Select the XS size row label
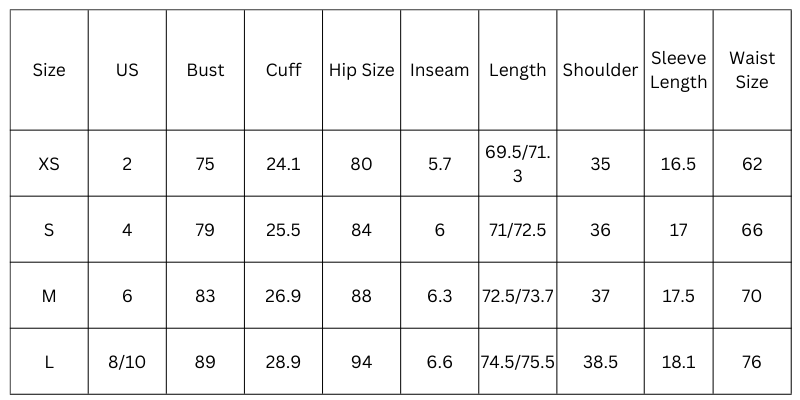The height and width of the screenshot is (400, 800). tap(49, 164)
